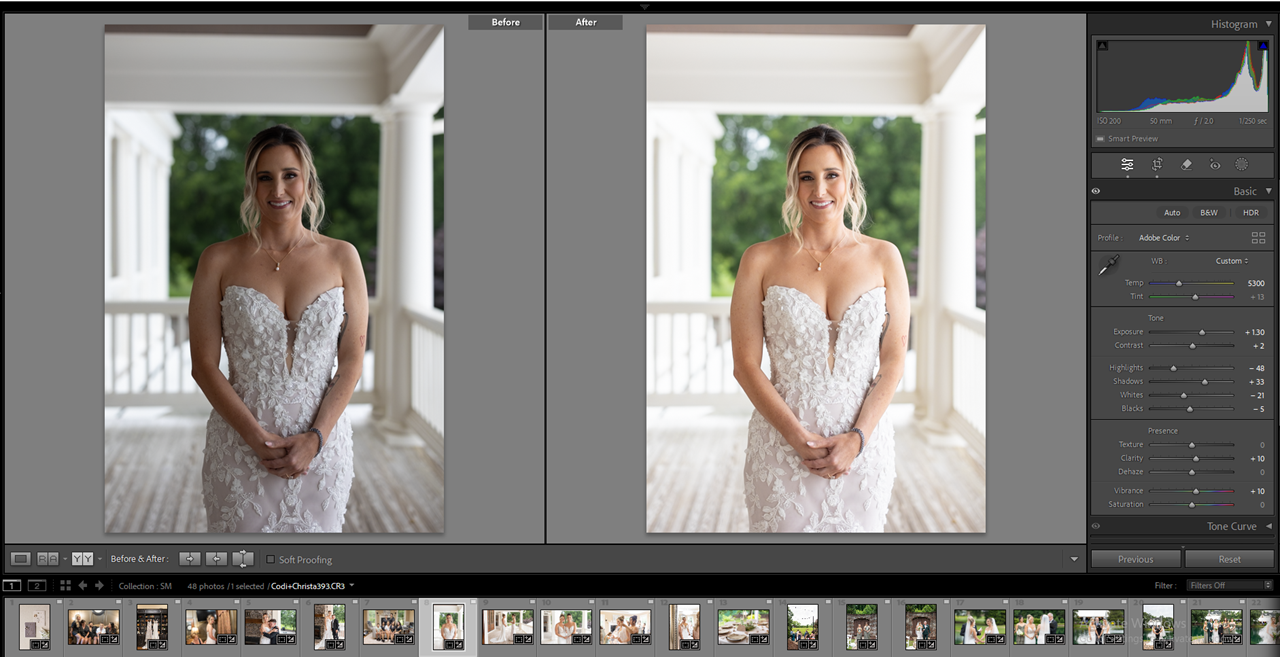Click the Before view label
The height and width of the screenshot is (657, 1280).
coord(506,22)
